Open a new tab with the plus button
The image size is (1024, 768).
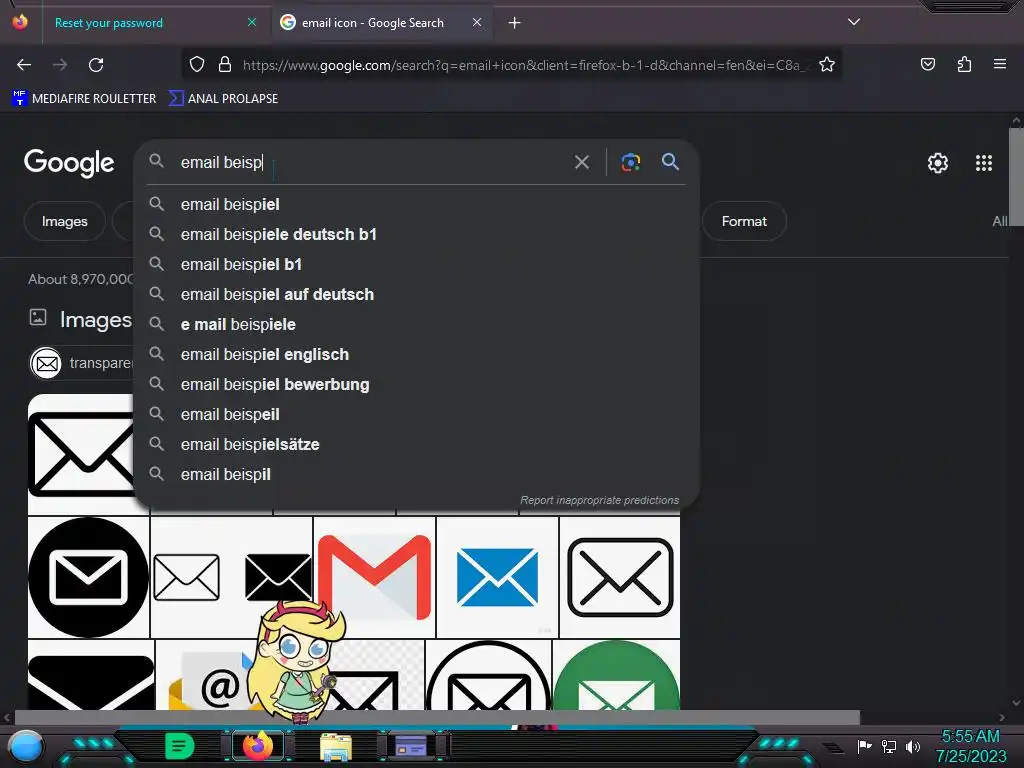tap(515, 23)
